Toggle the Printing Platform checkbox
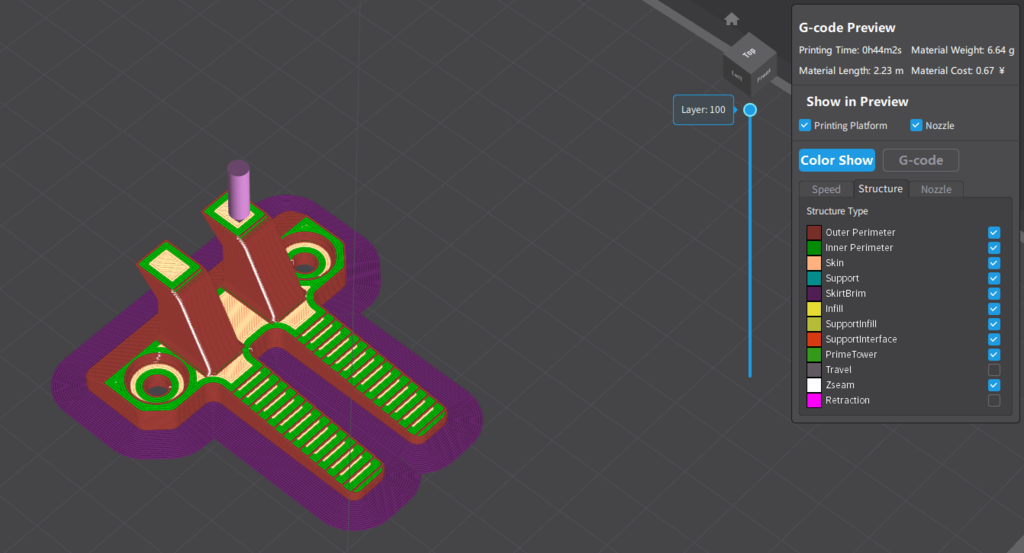 (x=805, y=125)
